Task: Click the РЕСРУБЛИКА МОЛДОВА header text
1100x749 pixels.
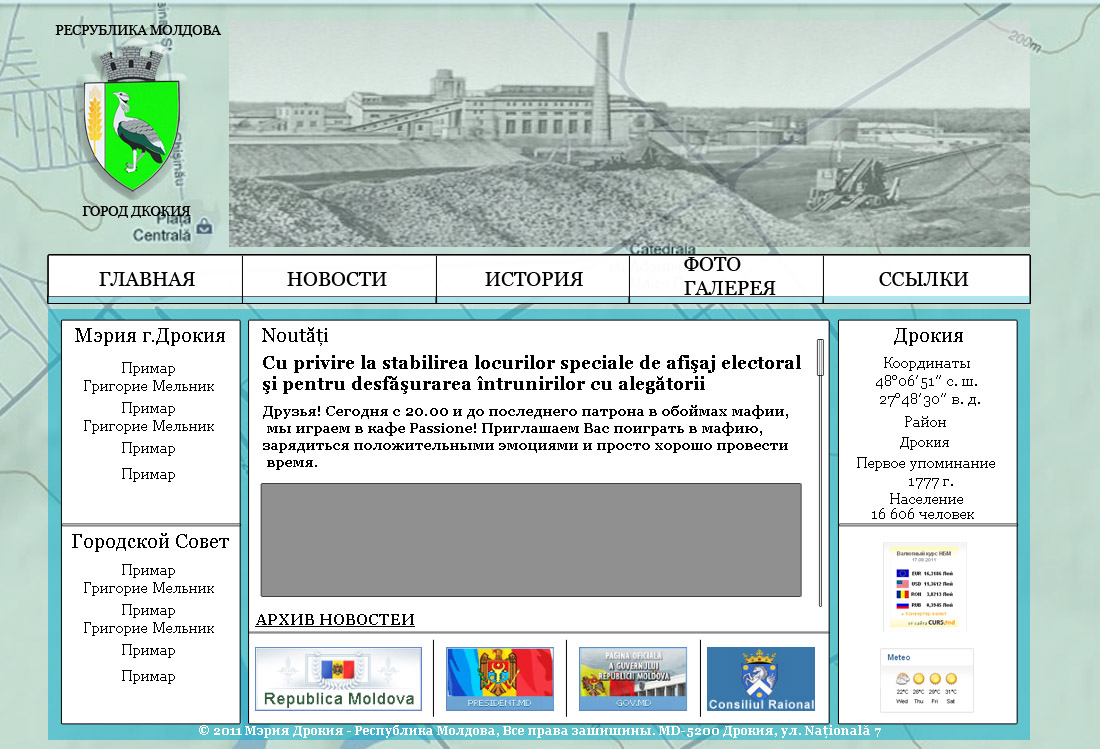Action: click(x=138, y=30)
